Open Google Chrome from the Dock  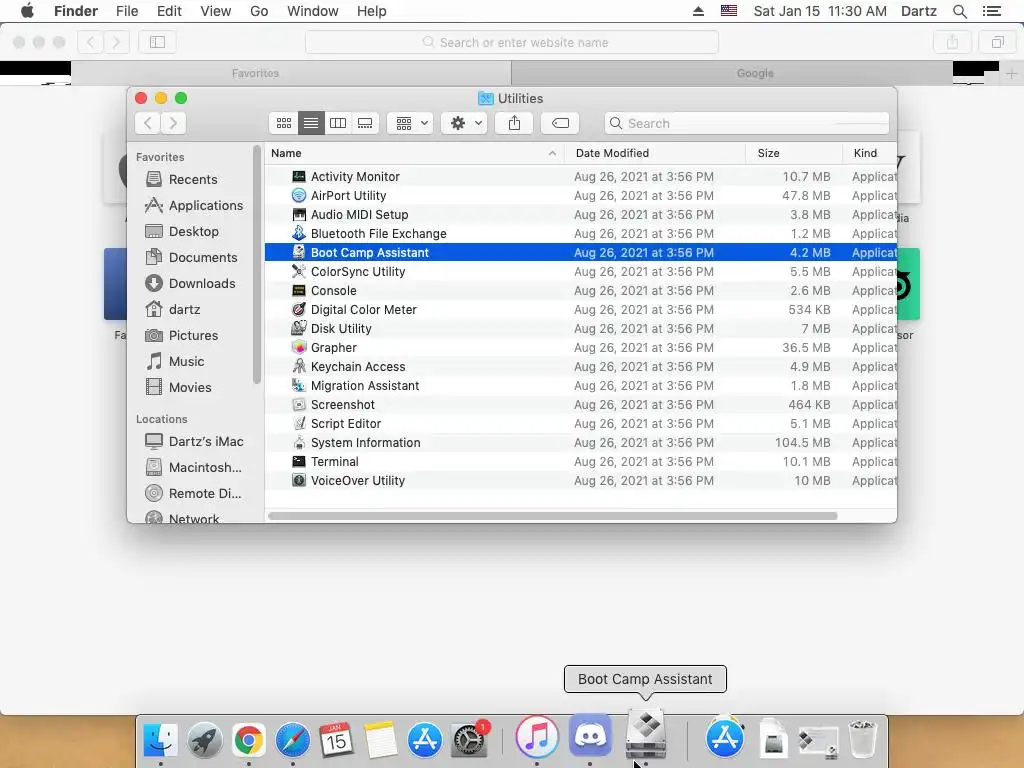(x=249, y=740)
